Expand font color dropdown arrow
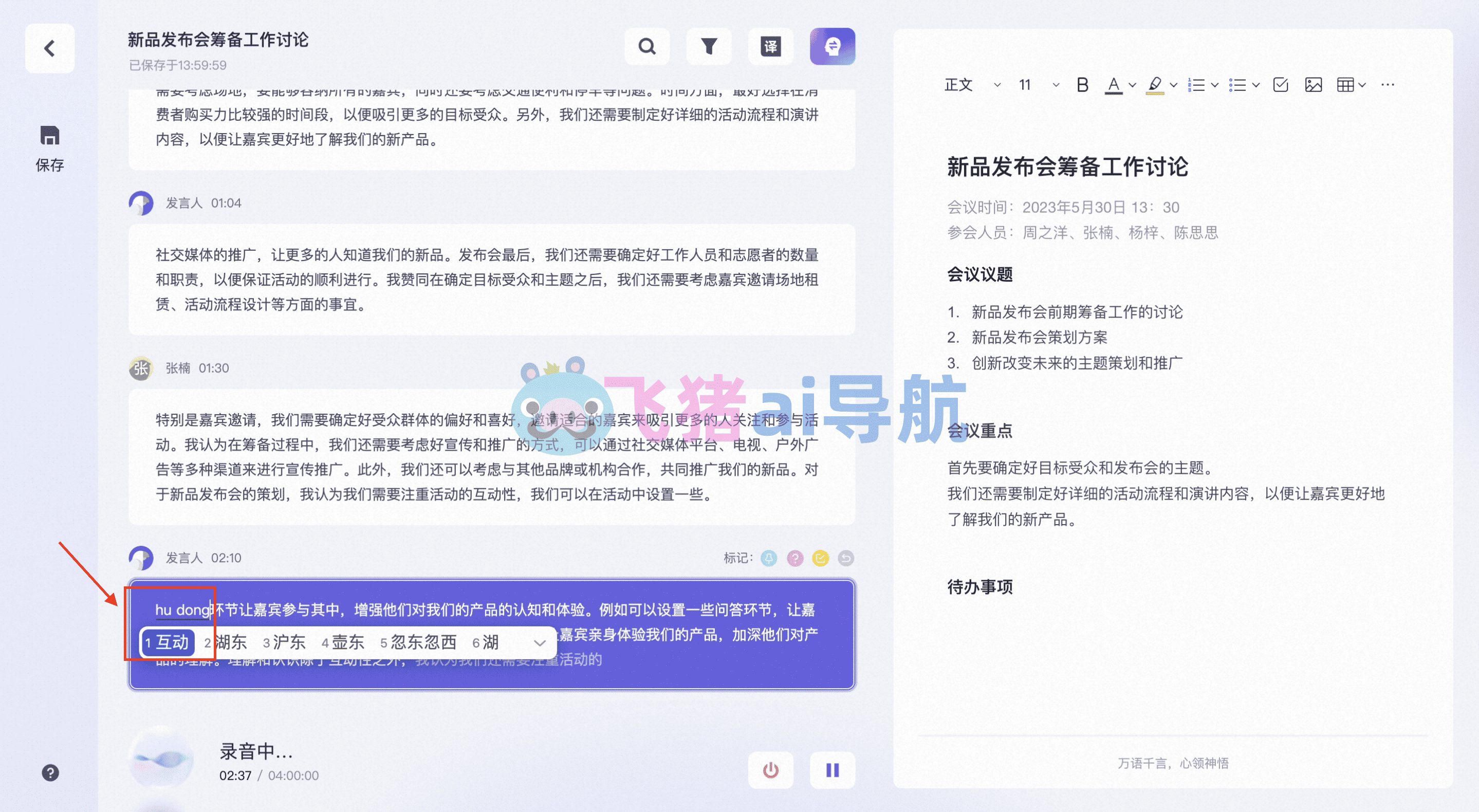1479x812 pixels. pos(1132,85)
